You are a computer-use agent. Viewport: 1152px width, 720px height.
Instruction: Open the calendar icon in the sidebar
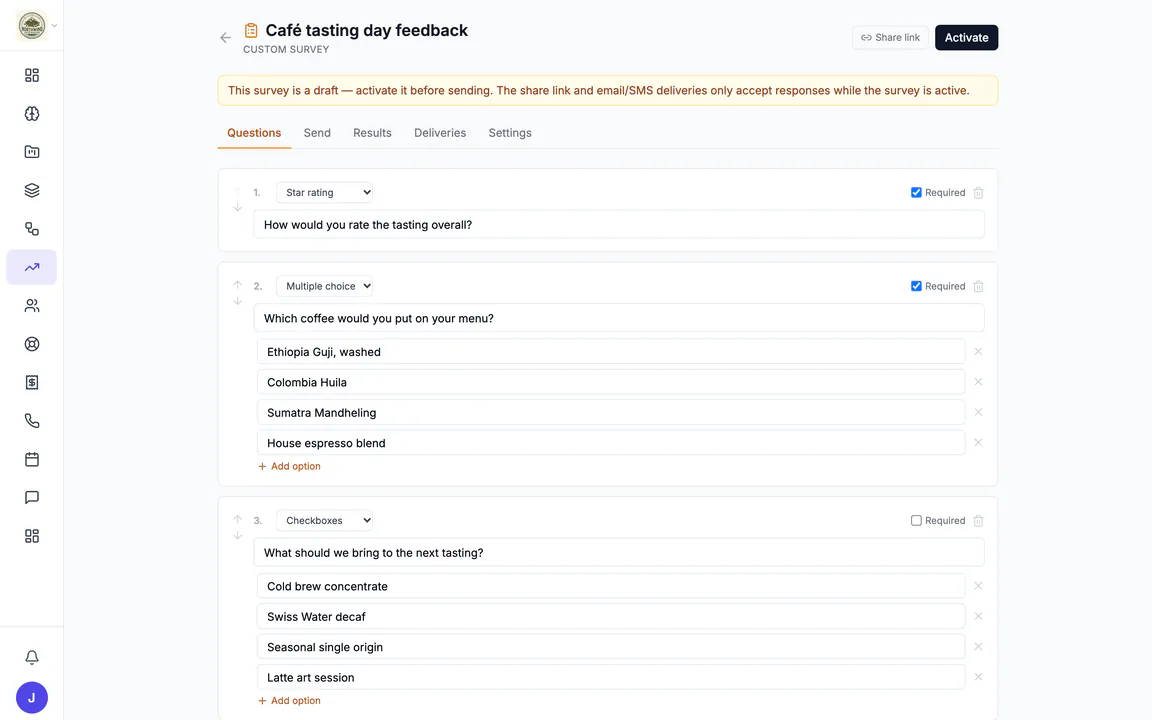coord(32,459)
